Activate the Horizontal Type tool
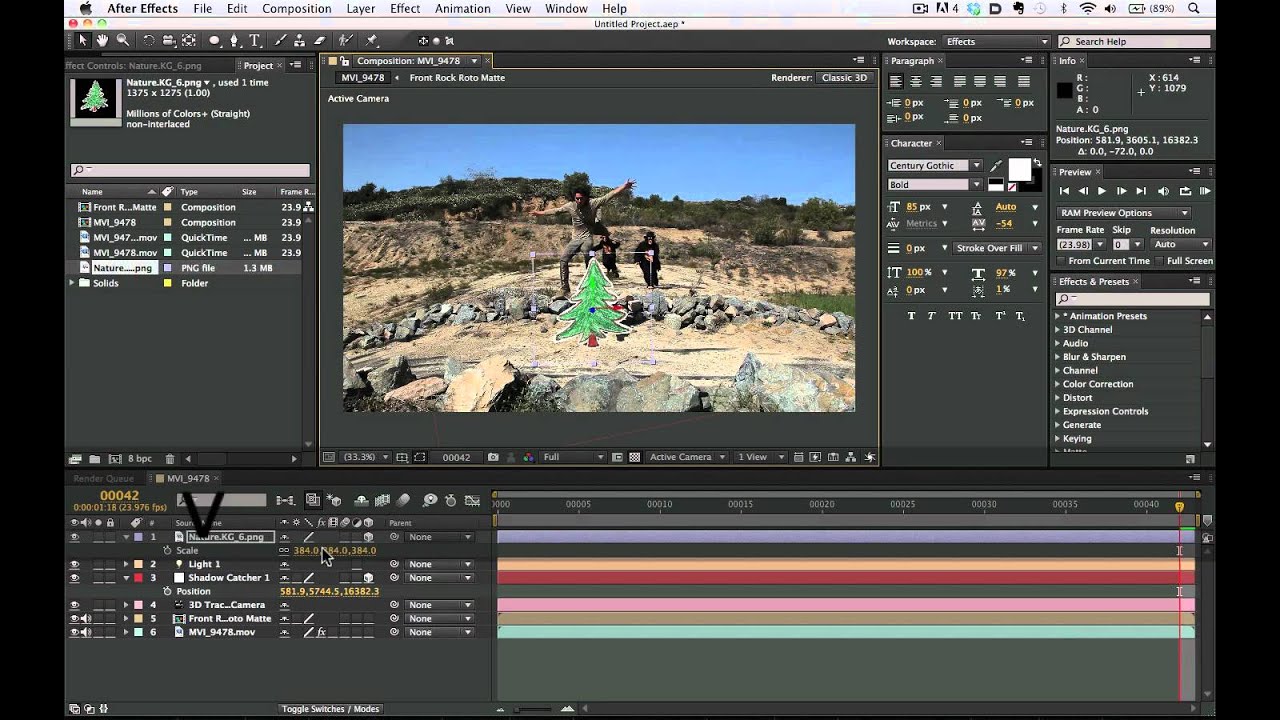Viewport: 1280px width, 720px height. point(253,40)
